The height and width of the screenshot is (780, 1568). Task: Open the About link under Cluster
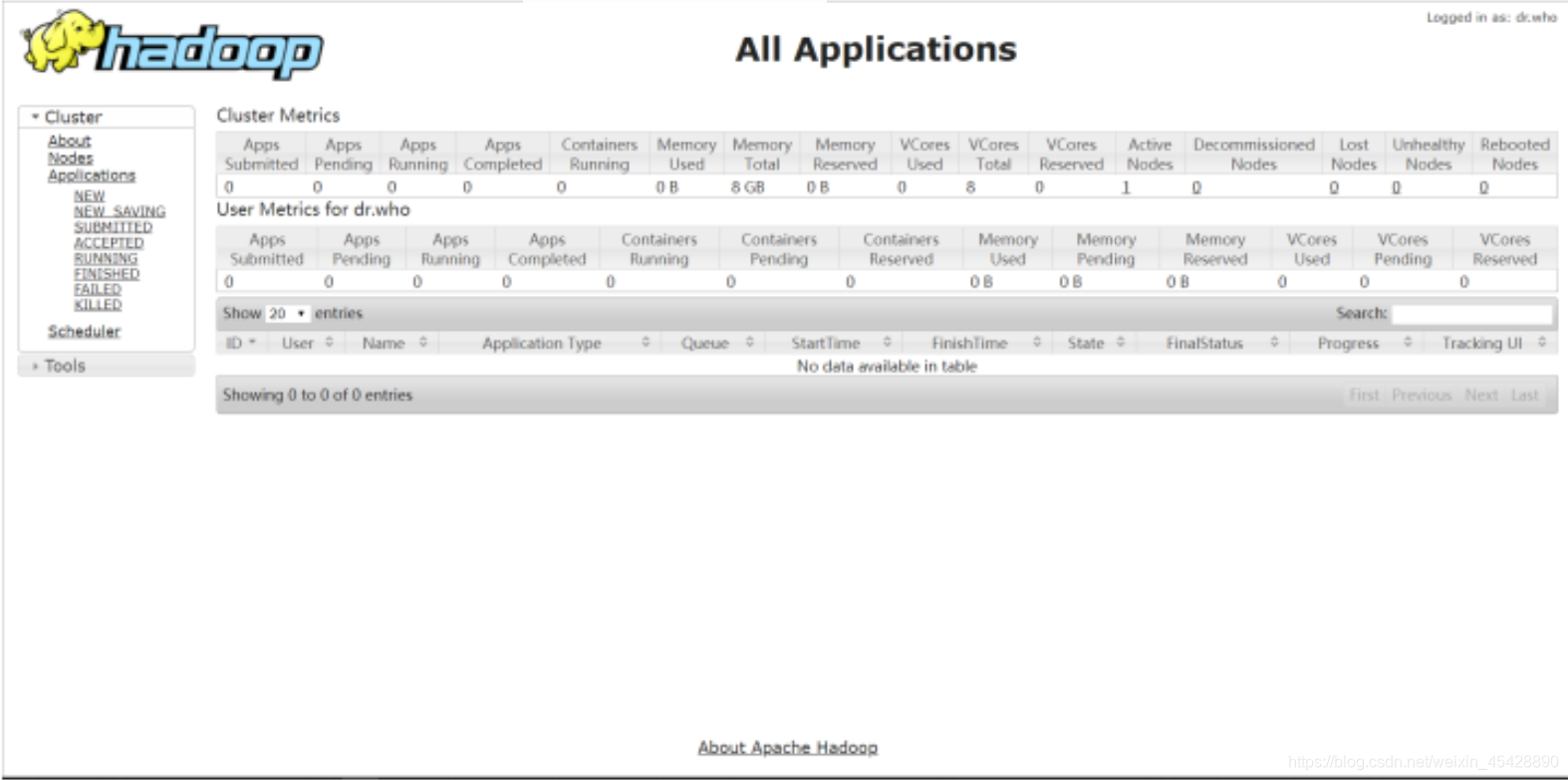[x=69, y=141]
